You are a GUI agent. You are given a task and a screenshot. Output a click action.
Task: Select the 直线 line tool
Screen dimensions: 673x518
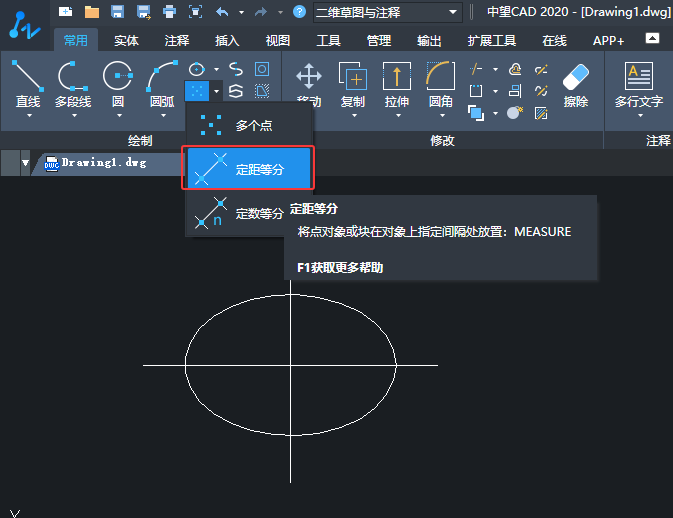coord(28,83)
